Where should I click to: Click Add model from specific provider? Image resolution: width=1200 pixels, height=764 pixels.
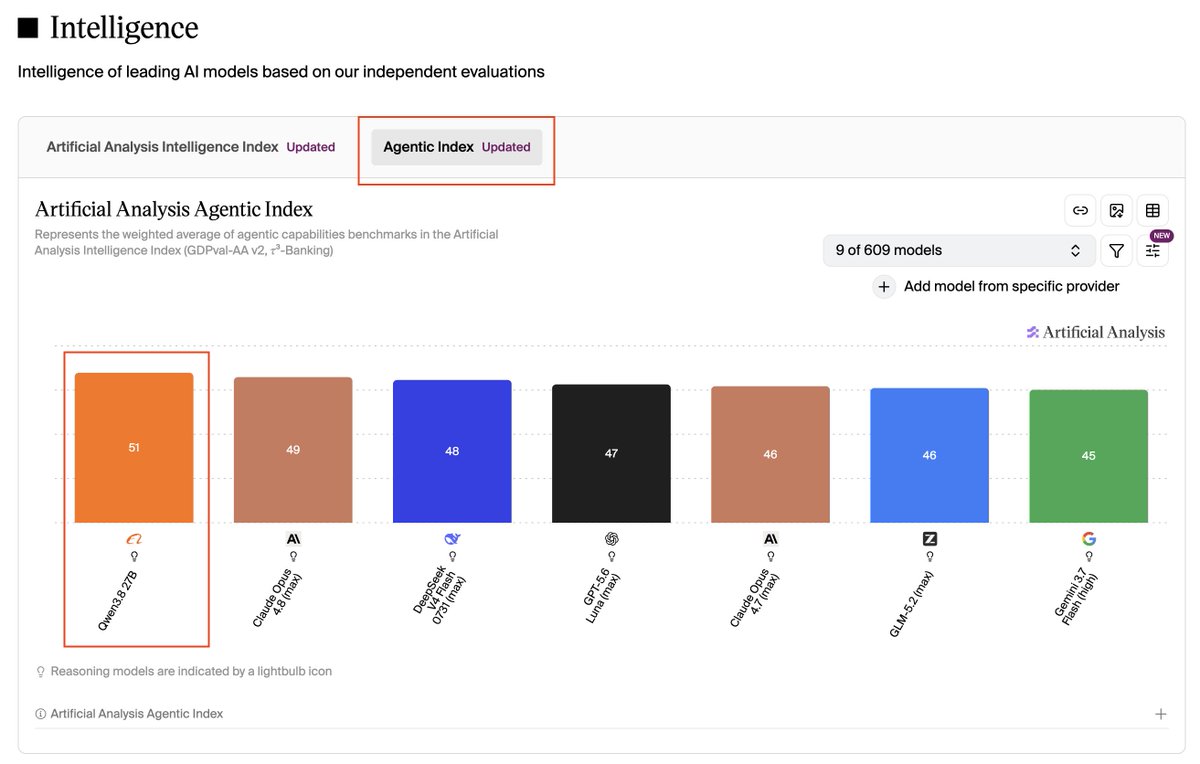[1011, 287]
